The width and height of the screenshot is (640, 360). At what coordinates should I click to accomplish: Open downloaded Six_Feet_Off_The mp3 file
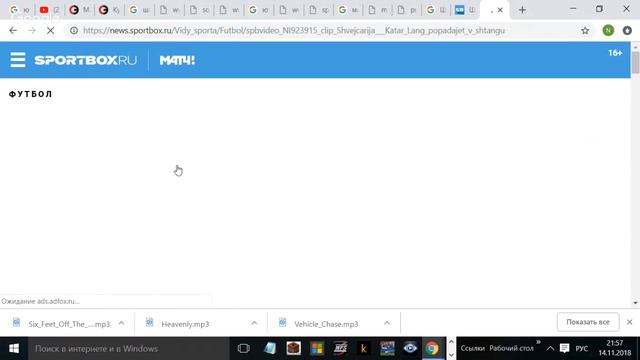click(x=61, y=324)
